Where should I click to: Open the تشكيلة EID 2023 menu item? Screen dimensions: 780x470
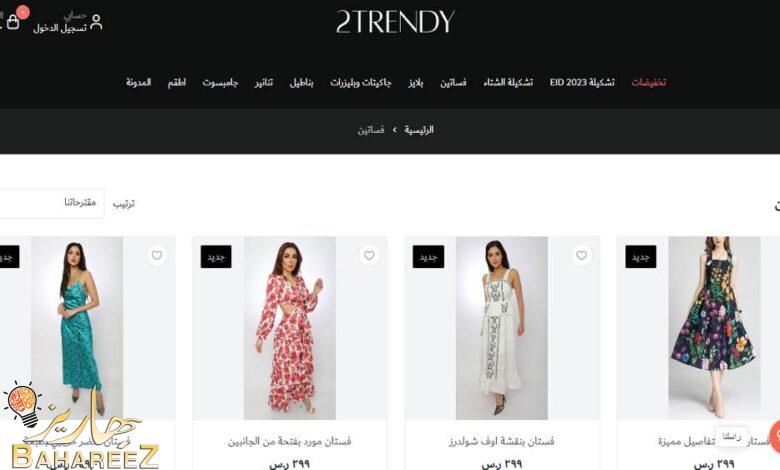point(582,82)
